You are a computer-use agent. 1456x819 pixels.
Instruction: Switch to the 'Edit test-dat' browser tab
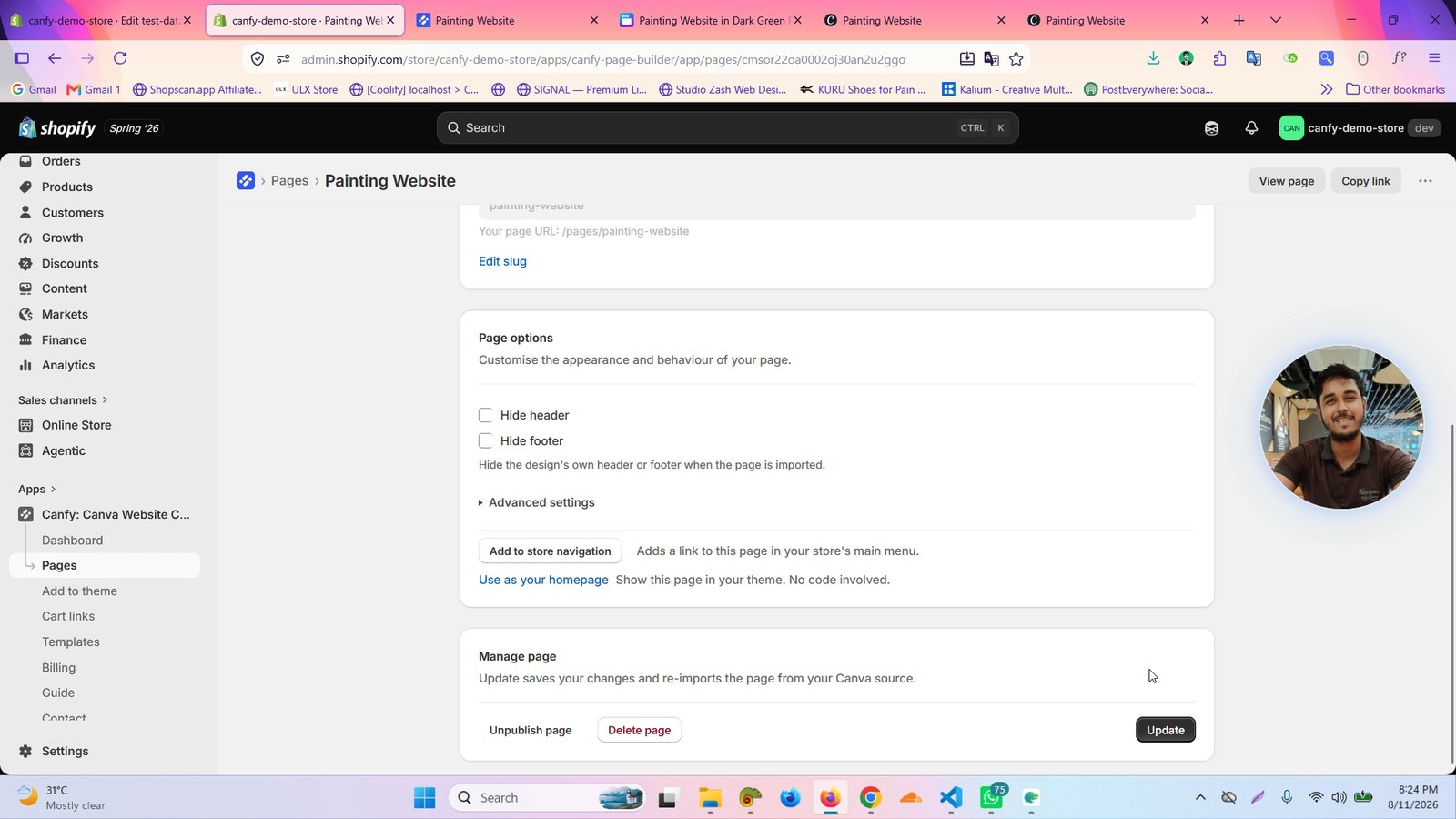point(101,20)
